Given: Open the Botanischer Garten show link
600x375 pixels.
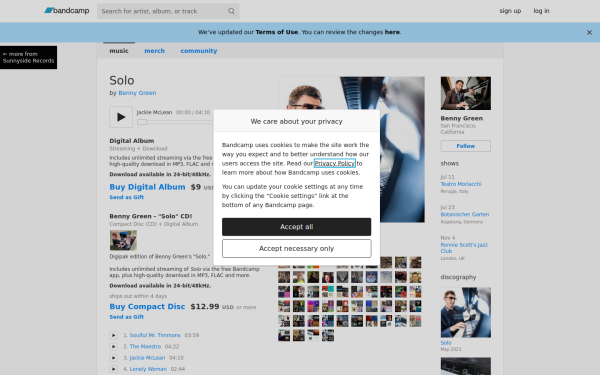Looking at the screenshot, I should click(465, 214).
